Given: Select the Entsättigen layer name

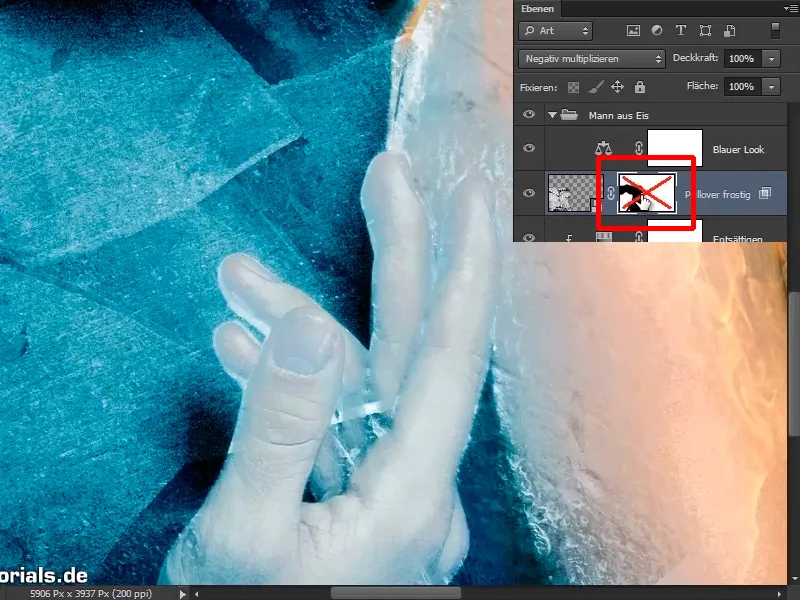Looking at the screenshot, I should pyautogui.click(x=737, y=238).
